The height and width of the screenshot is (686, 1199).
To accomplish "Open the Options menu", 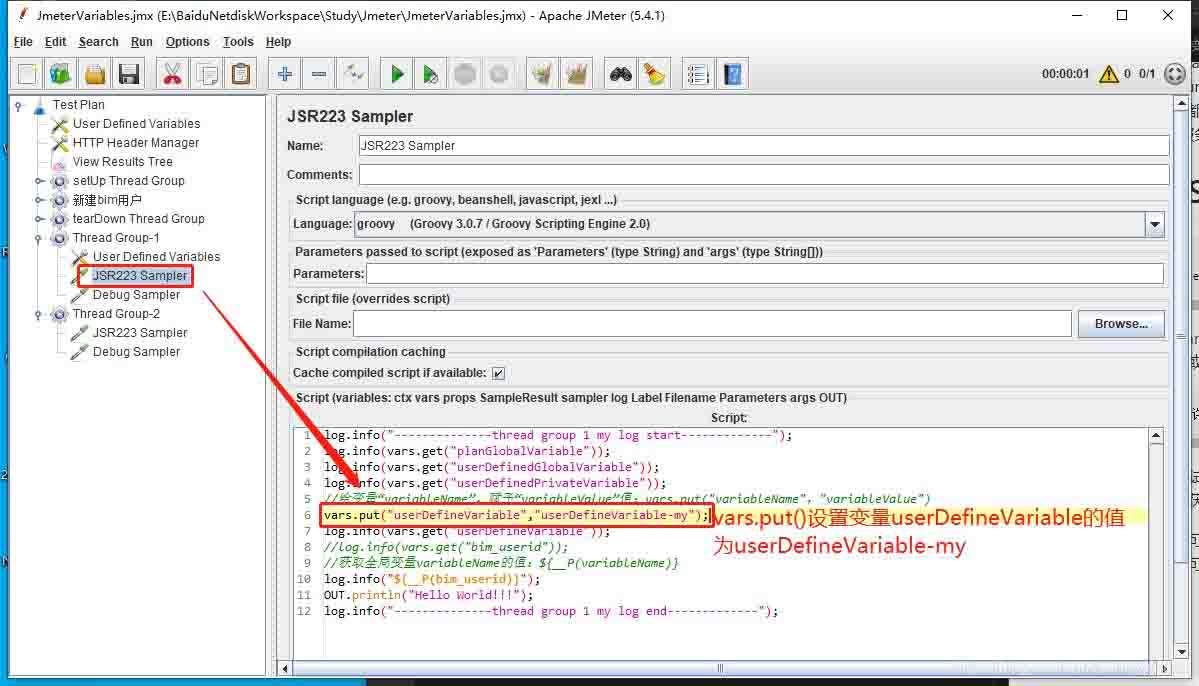I will (x=187, y=42).
